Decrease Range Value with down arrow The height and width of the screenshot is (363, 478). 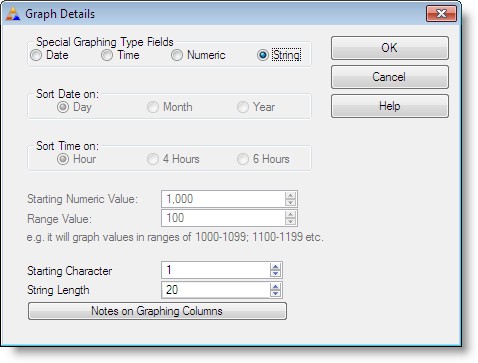tap(290, 221)
